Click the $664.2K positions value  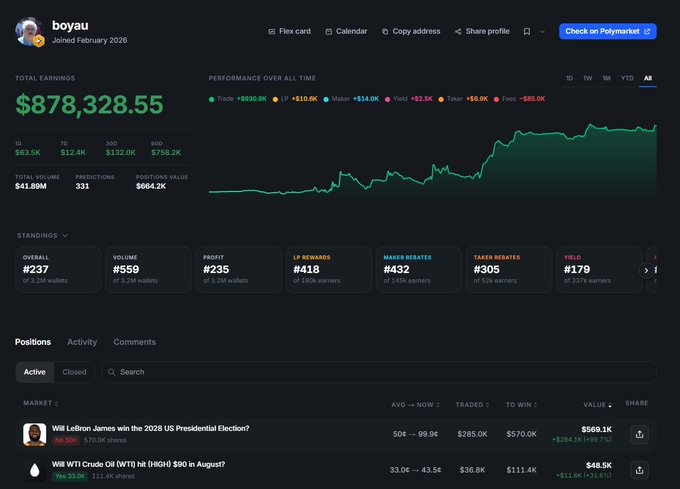[151, 186]
